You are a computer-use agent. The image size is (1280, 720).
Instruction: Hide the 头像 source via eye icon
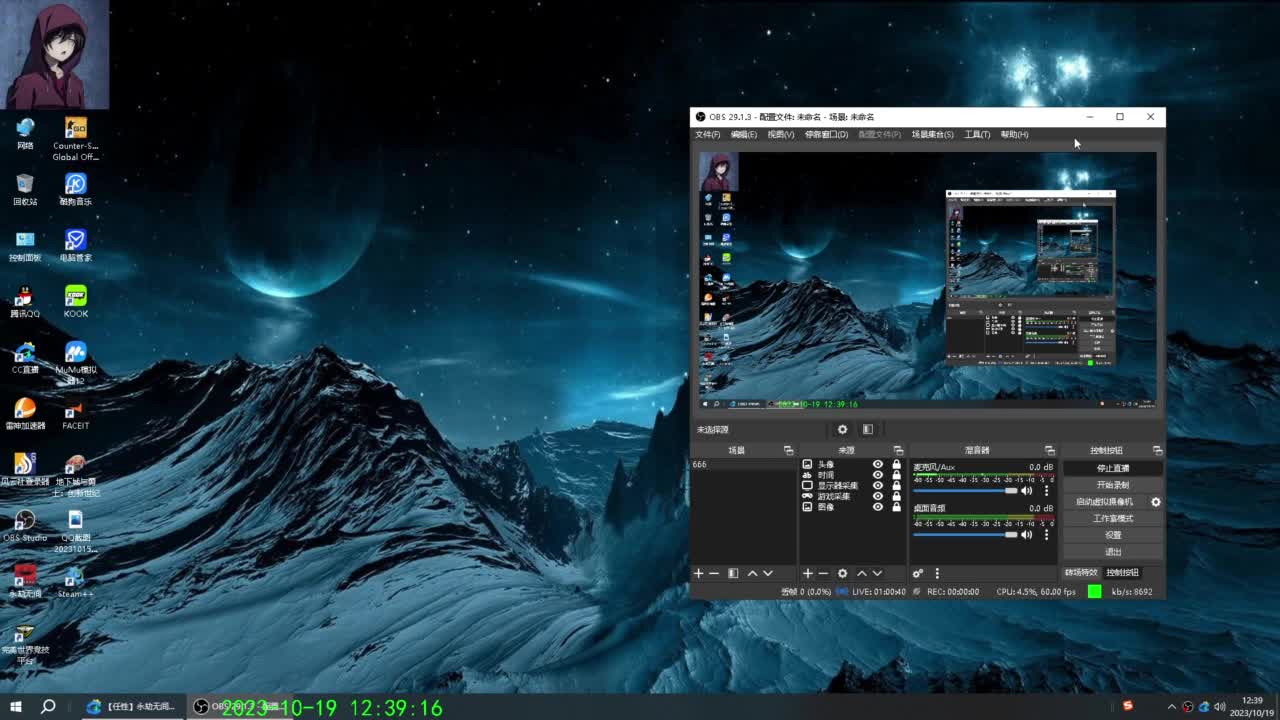point(878,465)
